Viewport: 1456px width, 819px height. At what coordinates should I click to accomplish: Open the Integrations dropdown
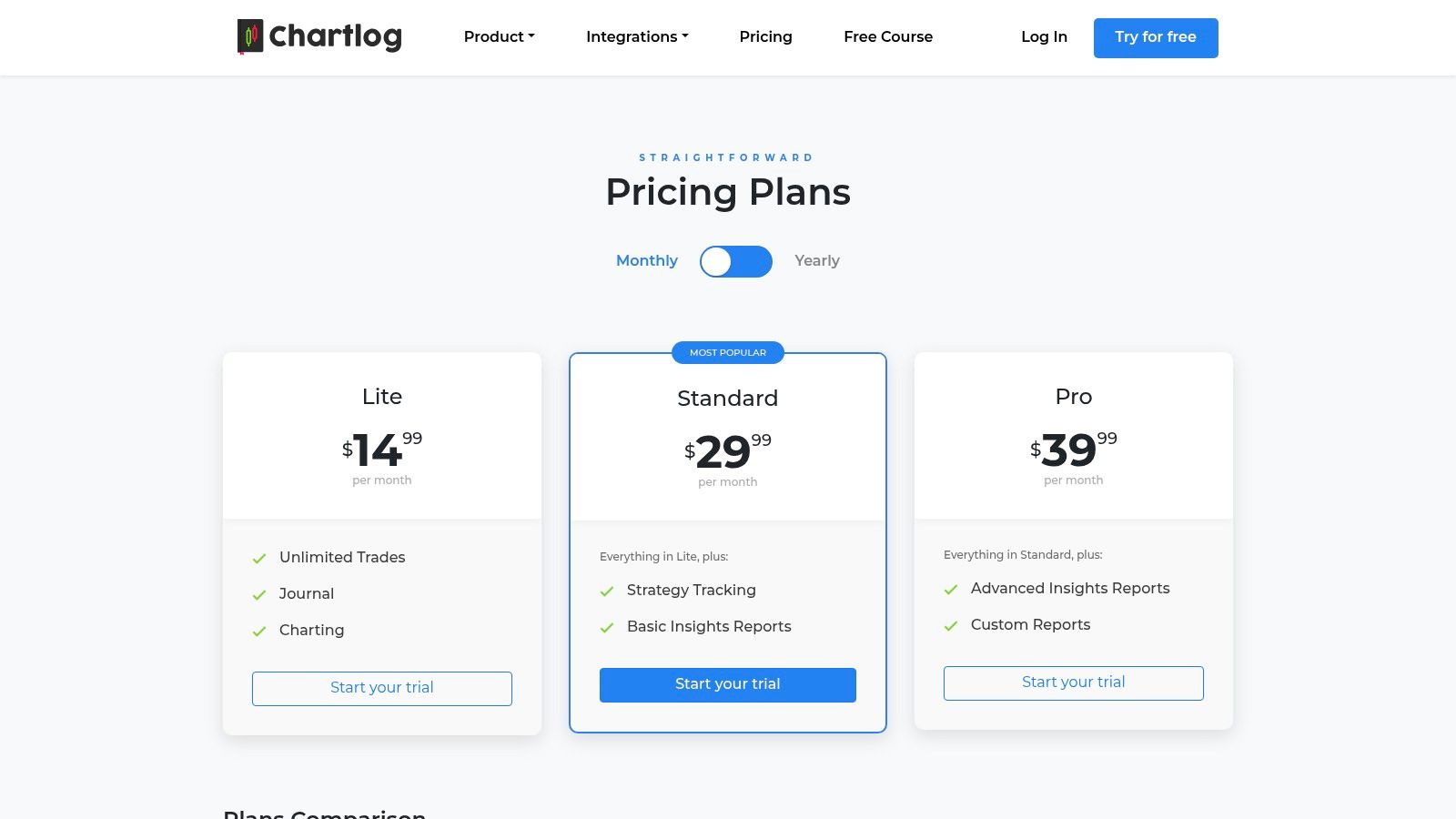coord(637,36)
